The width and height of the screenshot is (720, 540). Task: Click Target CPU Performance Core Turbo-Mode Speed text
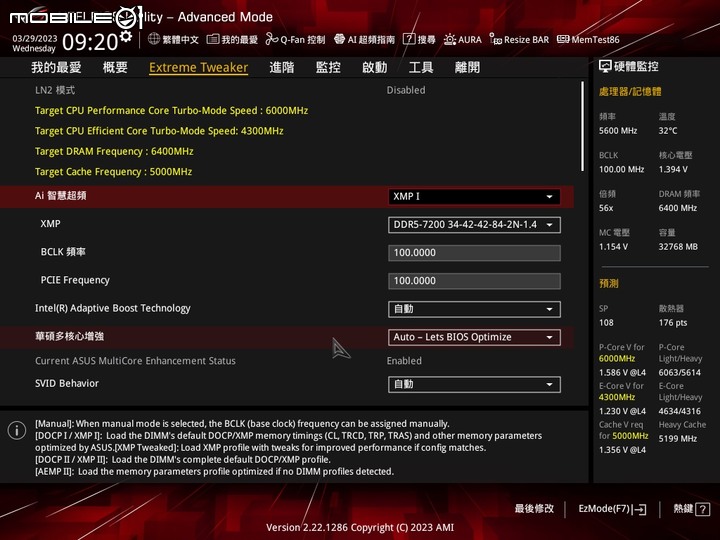[171, 111]
